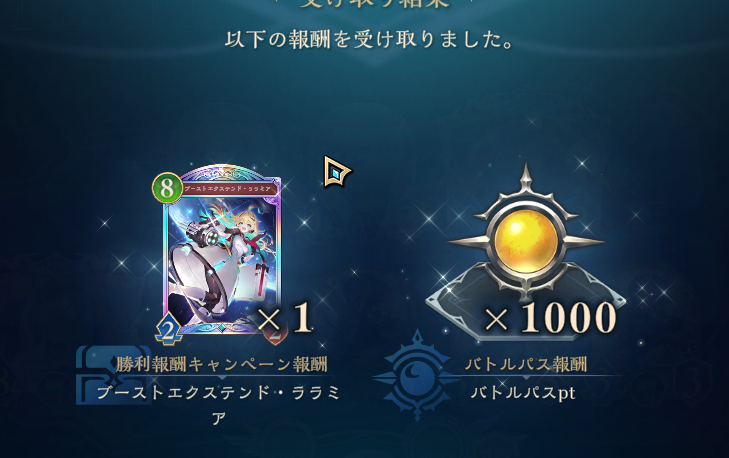Image resolution: width=729 pixels, height=458 pixels.
Task: Click the 以下の報酬を受け取りました message
Action: [x=370, y=40]
